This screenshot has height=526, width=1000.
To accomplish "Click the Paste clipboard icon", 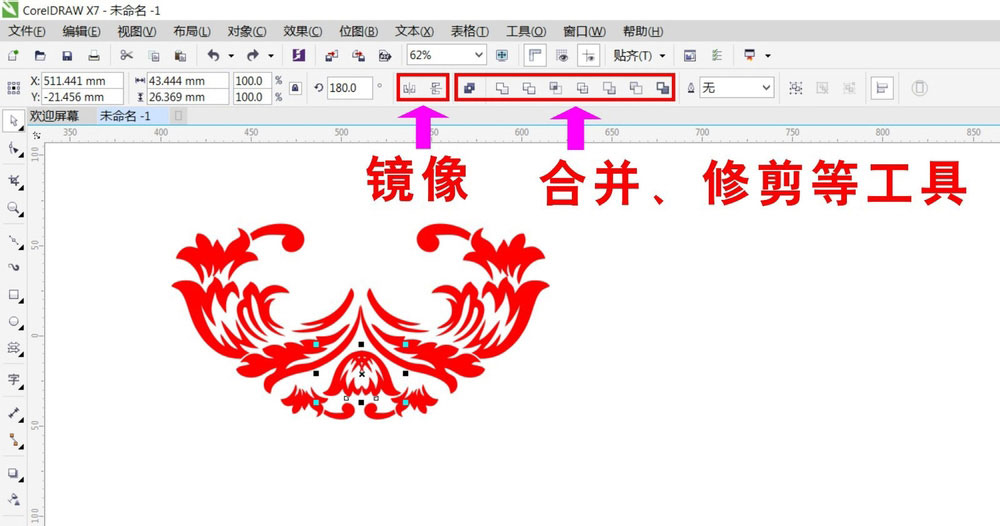I will pyautogui.click(x=180, y=55).
